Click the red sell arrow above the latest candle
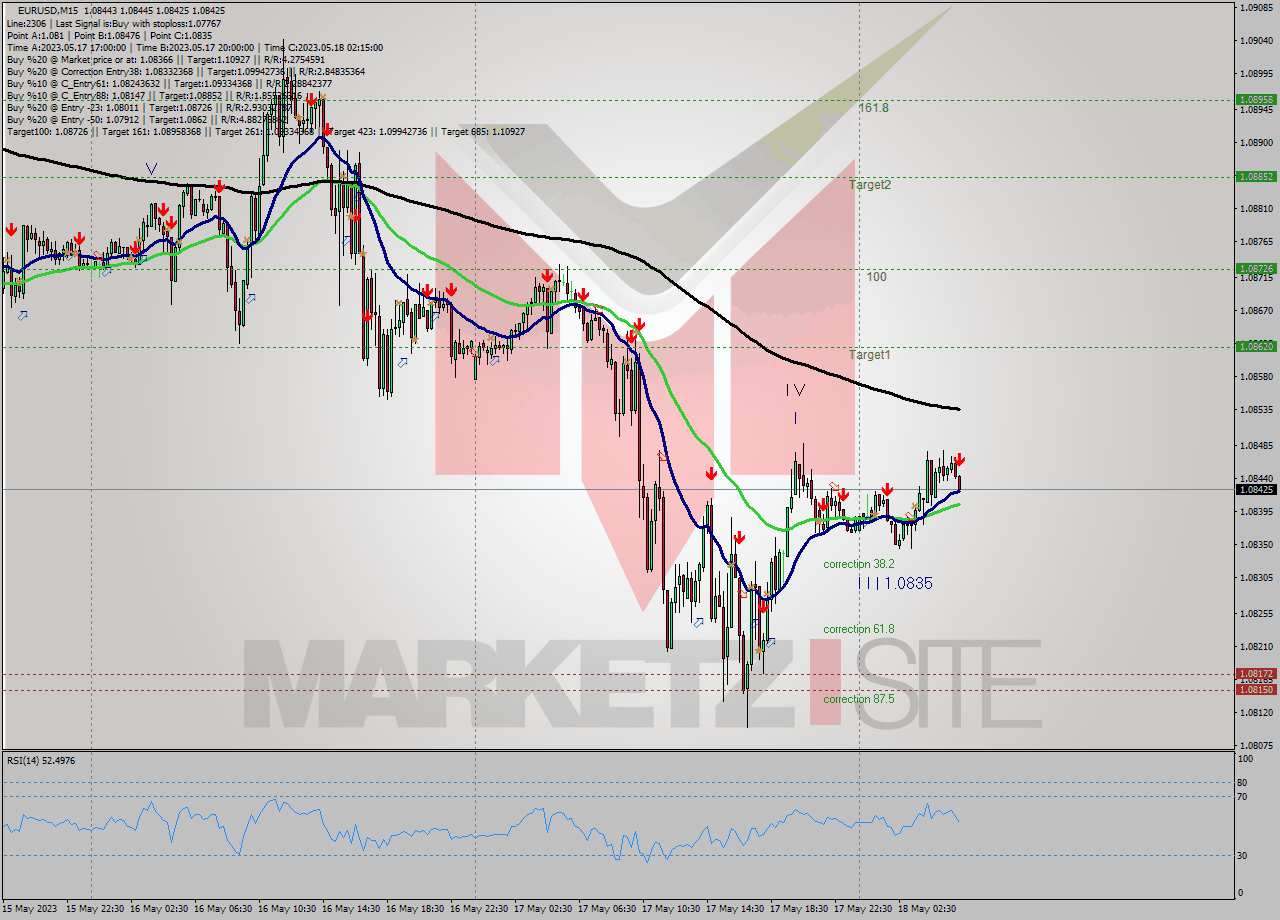This screenshot has height=920, width=1280. (x=958, y=460)
